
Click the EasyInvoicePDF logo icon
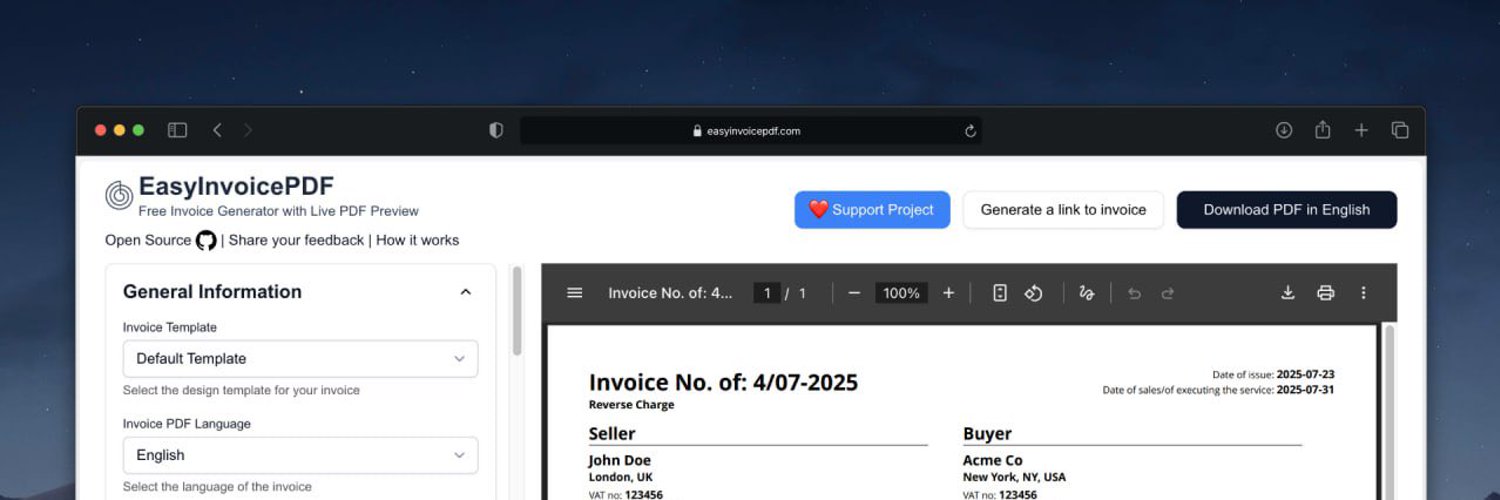pyautogui.click(x=119, y=195)
